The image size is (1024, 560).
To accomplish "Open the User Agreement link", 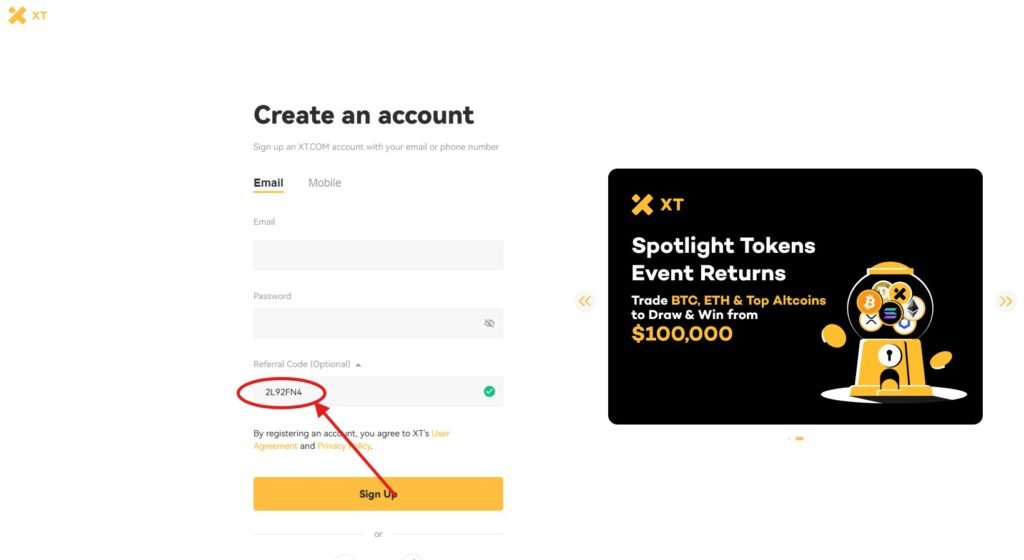I will pyautogui.click(x=440, y=433).
